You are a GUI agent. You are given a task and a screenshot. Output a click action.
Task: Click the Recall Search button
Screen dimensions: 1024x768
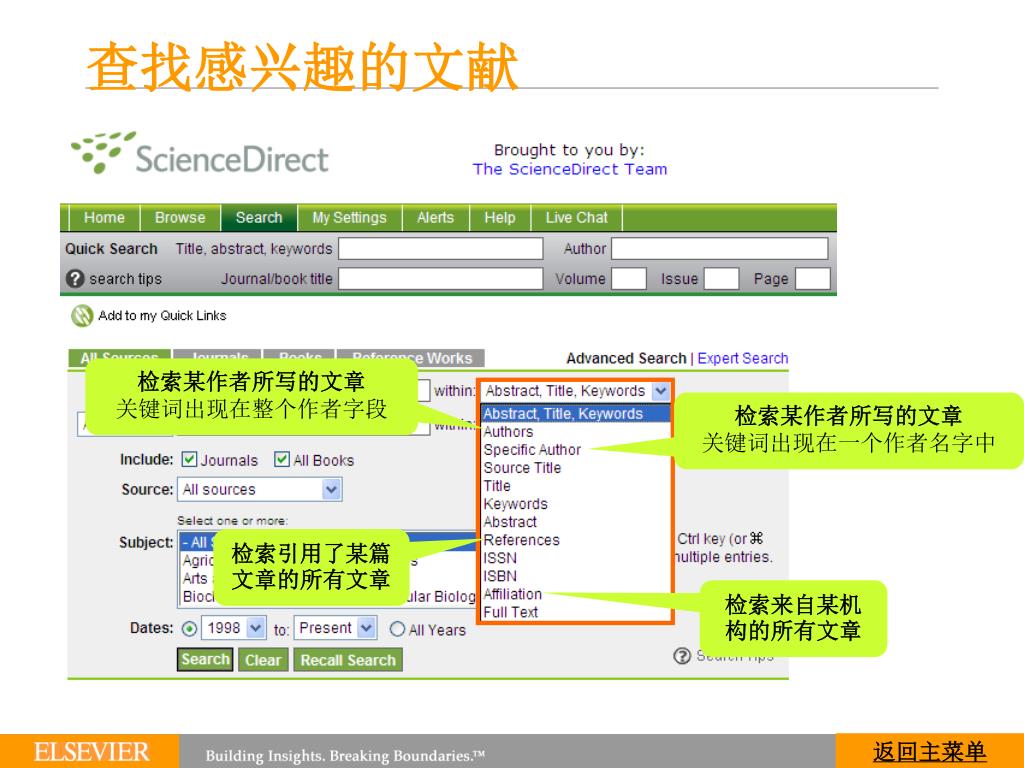click(x=348, y=660)
